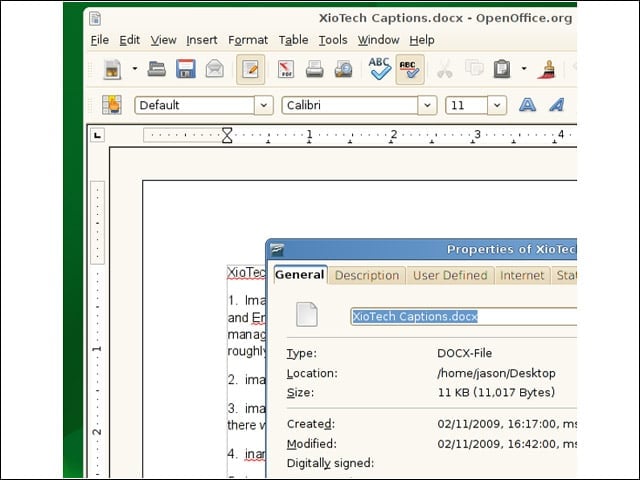The image size is (640, 480).
Task: Switch to the Description tab
Action: [367, 276]
